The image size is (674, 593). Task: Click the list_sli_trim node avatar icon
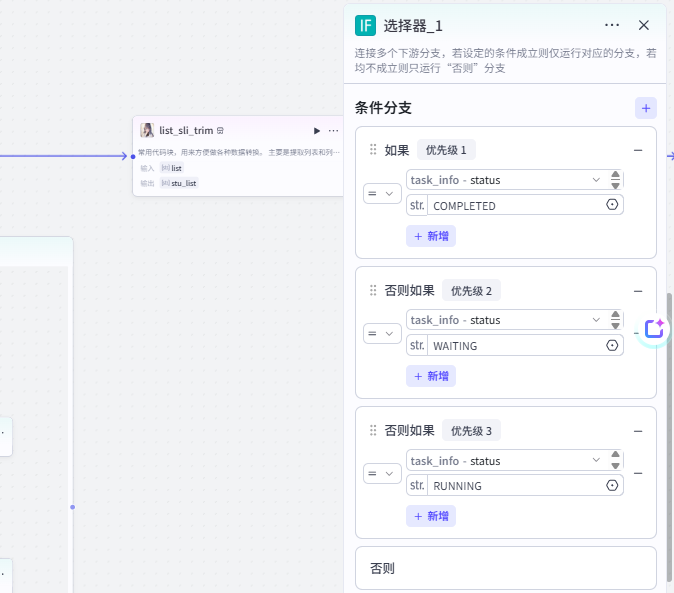147,130
